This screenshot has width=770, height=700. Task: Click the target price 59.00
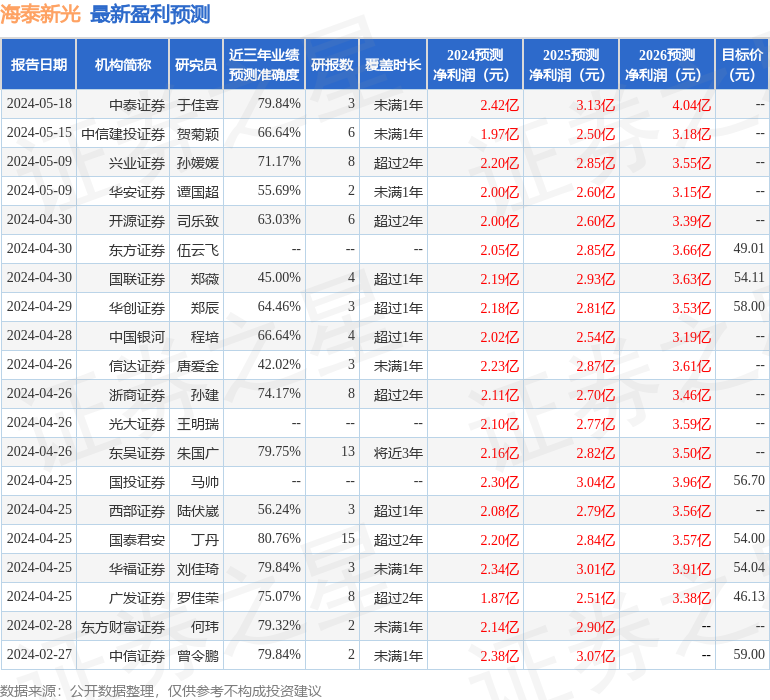[749, 654]
